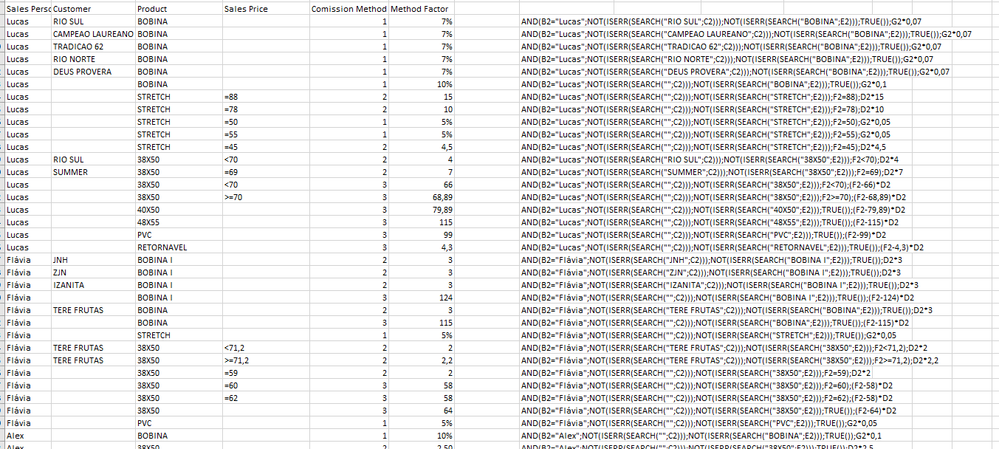Viewport: 999px width, 449px height.
Task: Click the >=71,2 sales price cell
Action: [266, 360]
